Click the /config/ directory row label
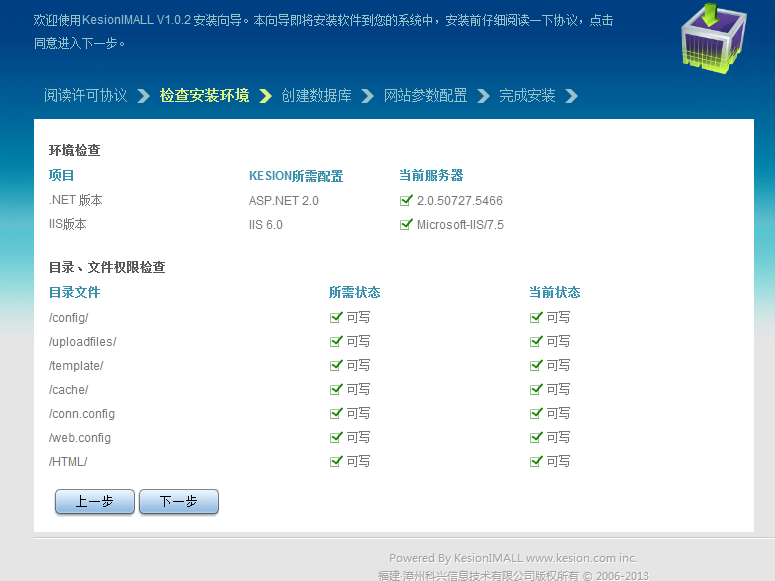The width and height of the screenshot is (775, 581). [68, 318]
